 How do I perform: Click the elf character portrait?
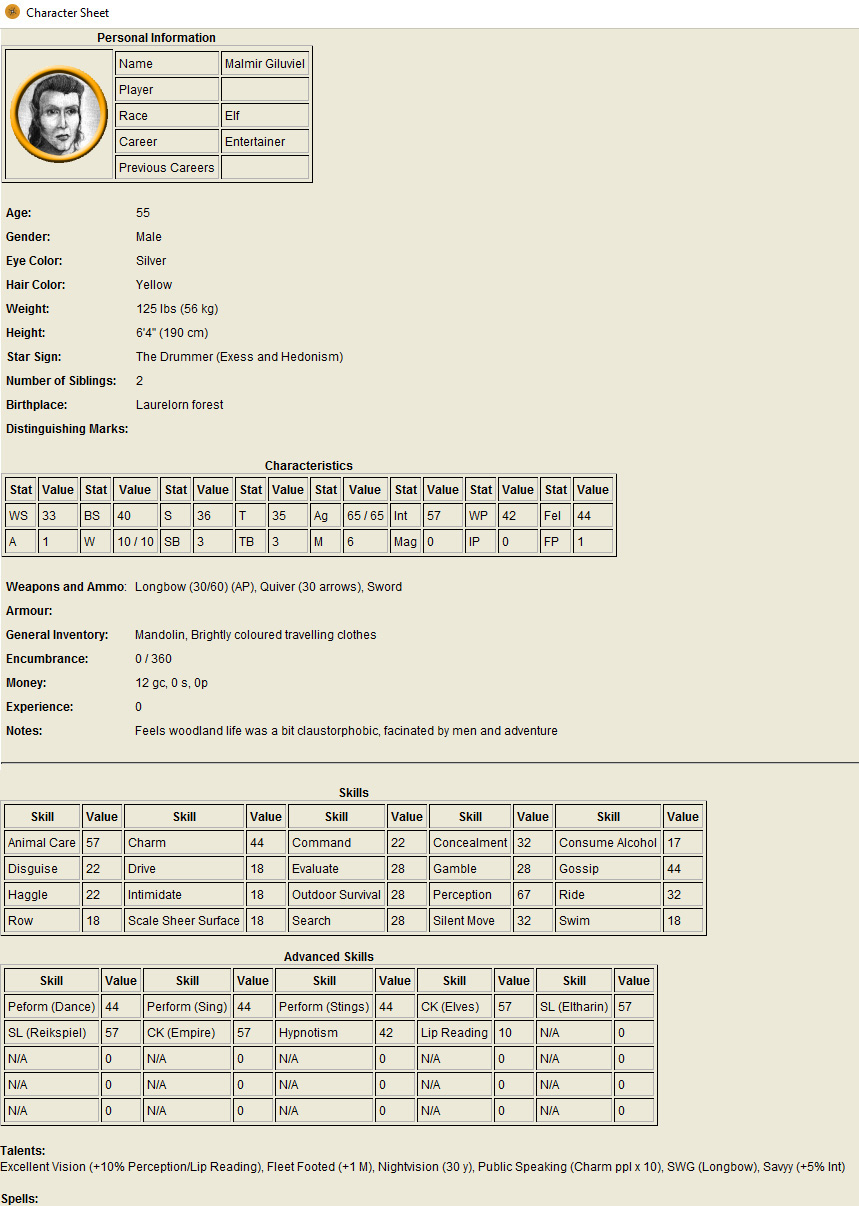click(x=59, y=114)
